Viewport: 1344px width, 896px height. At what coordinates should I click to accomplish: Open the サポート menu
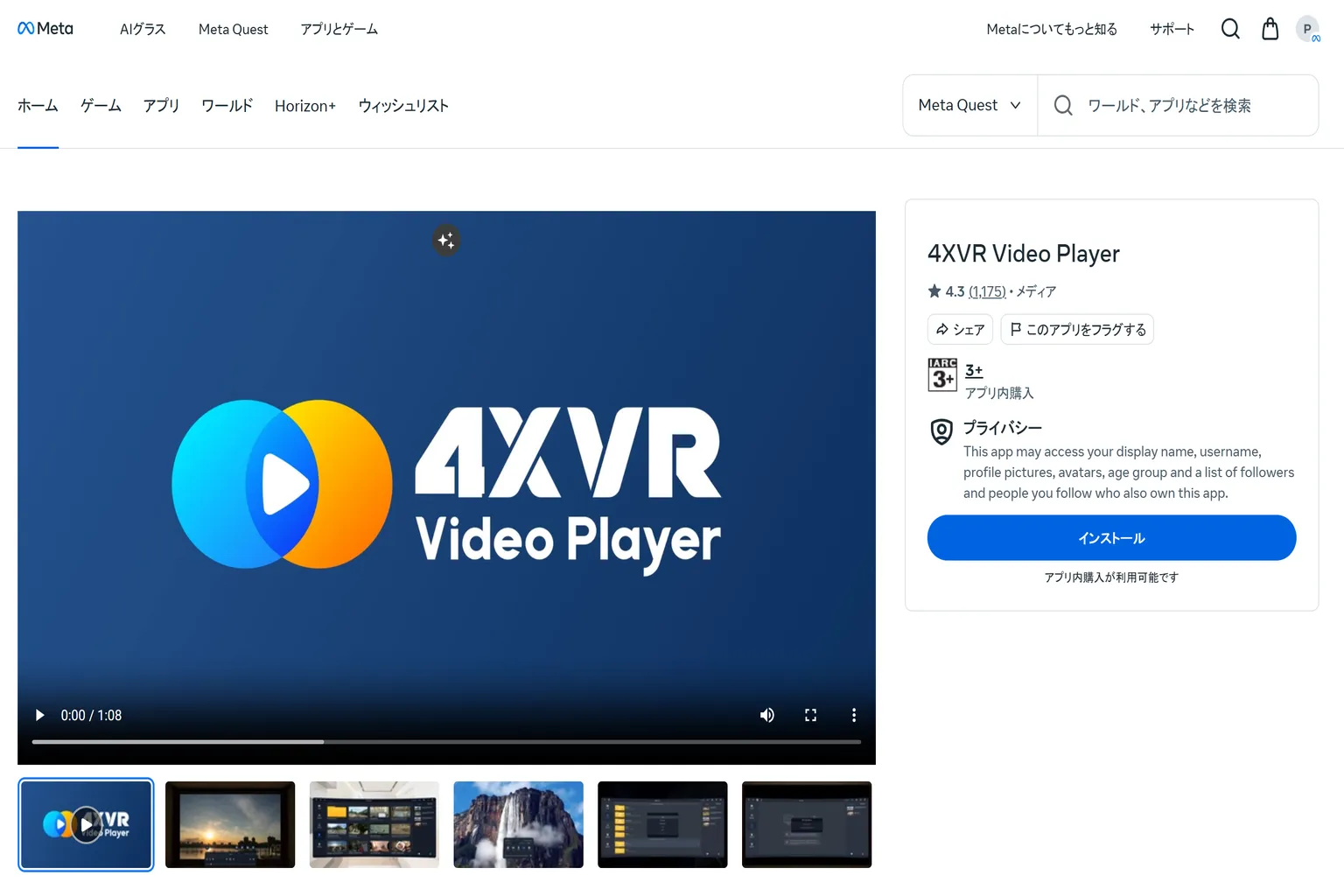click(x=1172, y=29)
